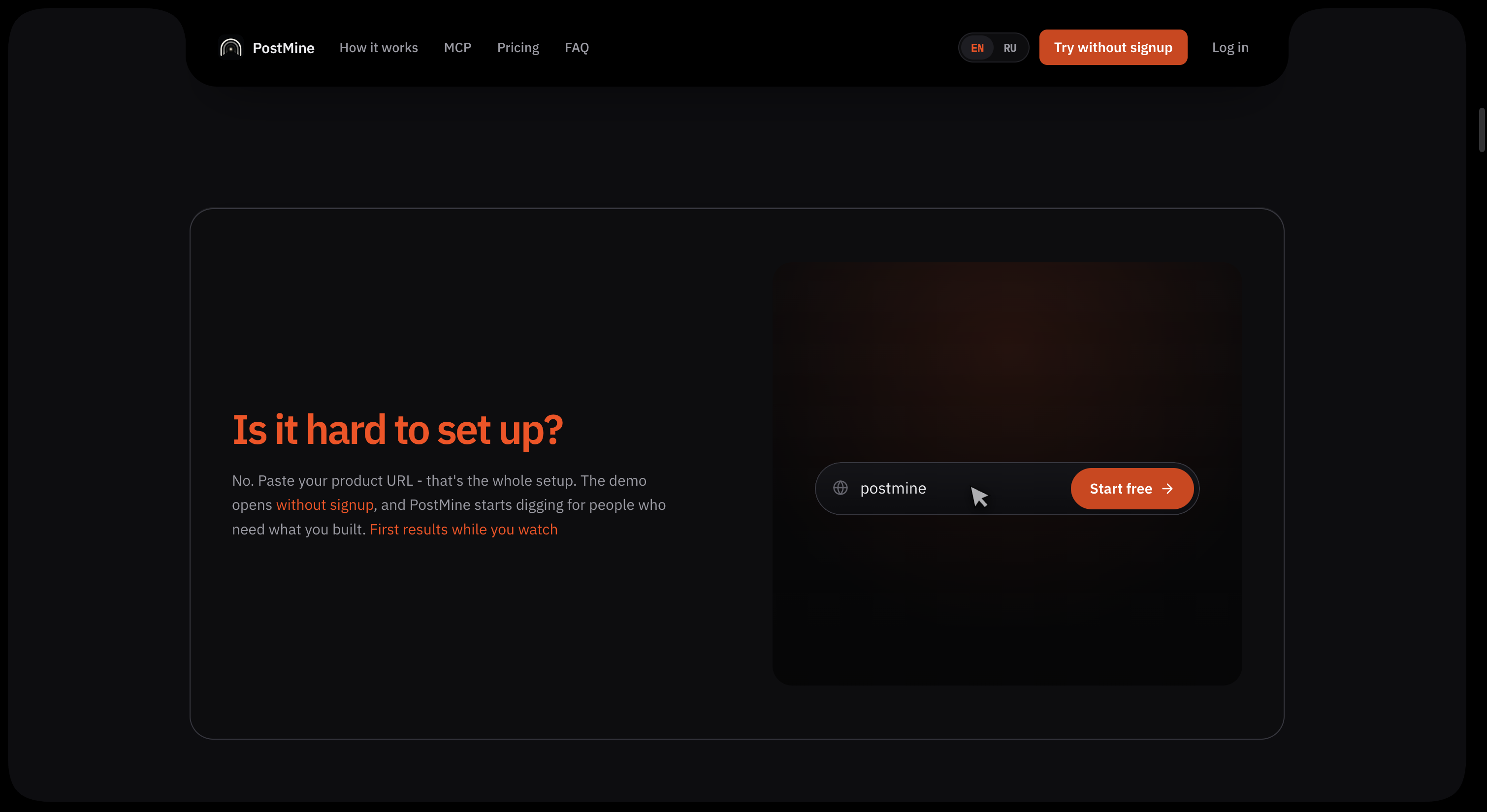Click the Try without signup button
Image resolution: width=1487 pixels, height=812 pixels.
click(1113, 47)
